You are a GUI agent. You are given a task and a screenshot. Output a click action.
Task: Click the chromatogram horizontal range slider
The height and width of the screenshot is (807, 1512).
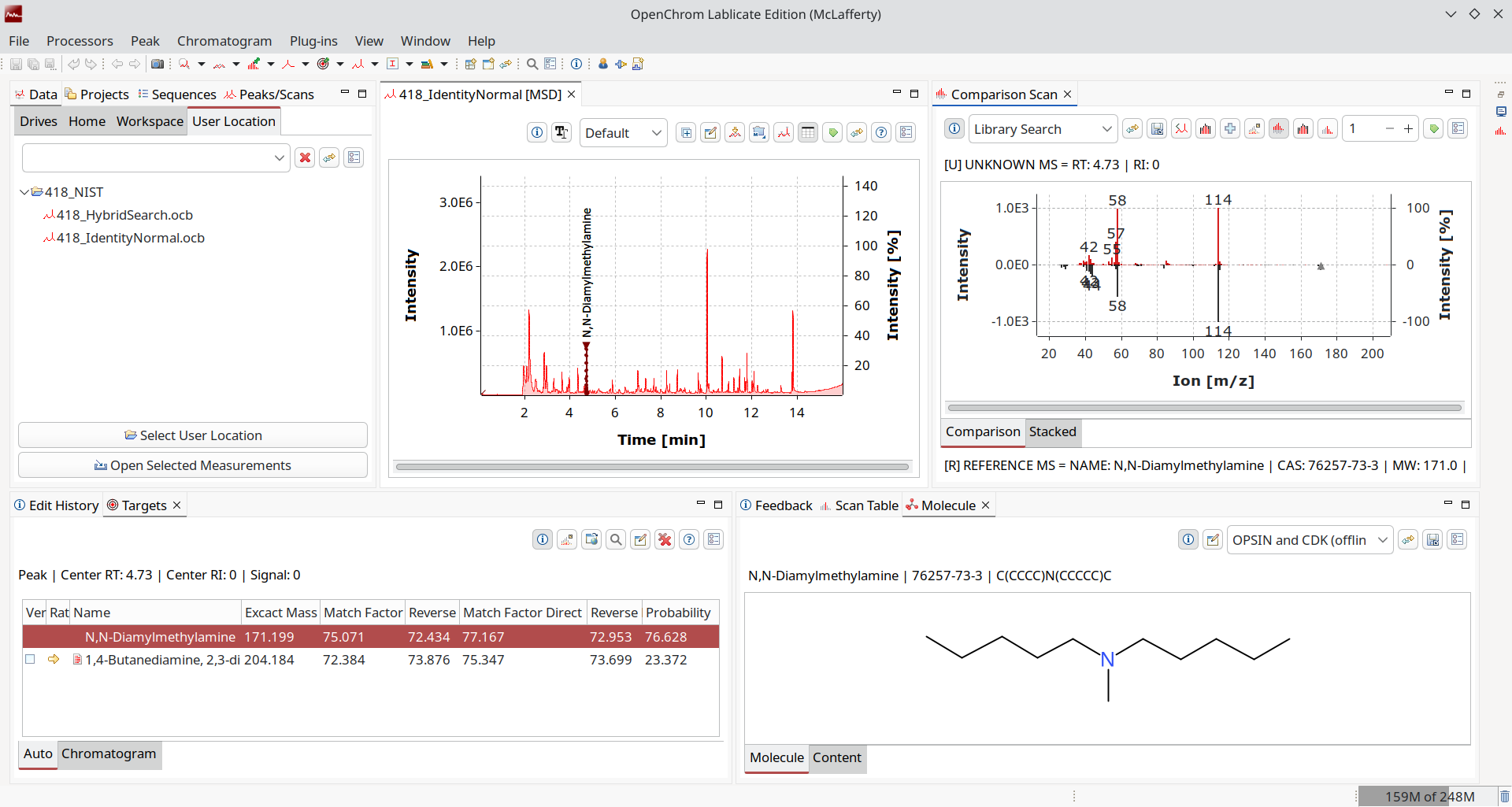pyautogui.click(x=652, y=467)
